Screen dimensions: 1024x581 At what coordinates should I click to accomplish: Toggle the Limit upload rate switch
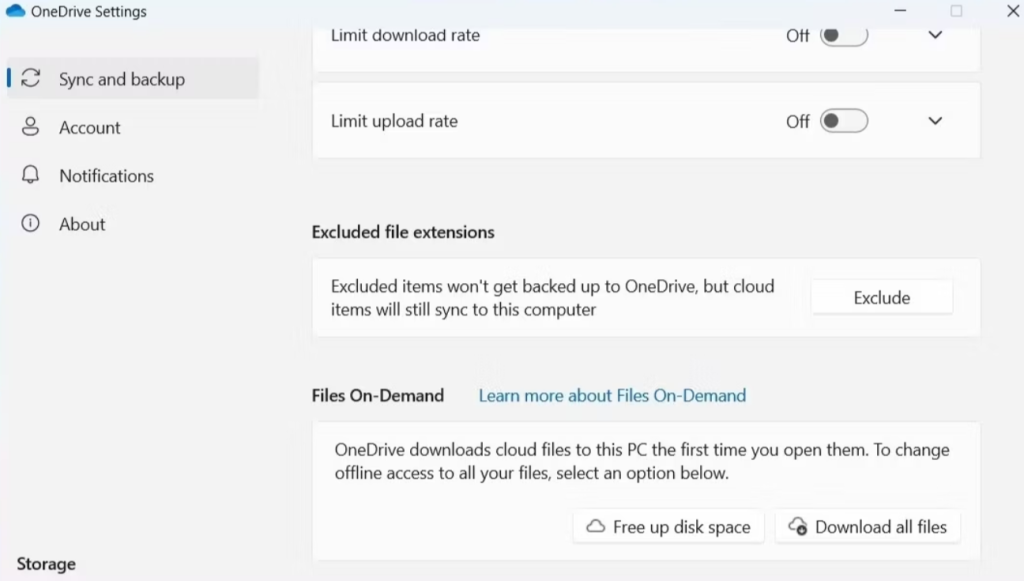(x=844, y=121)
